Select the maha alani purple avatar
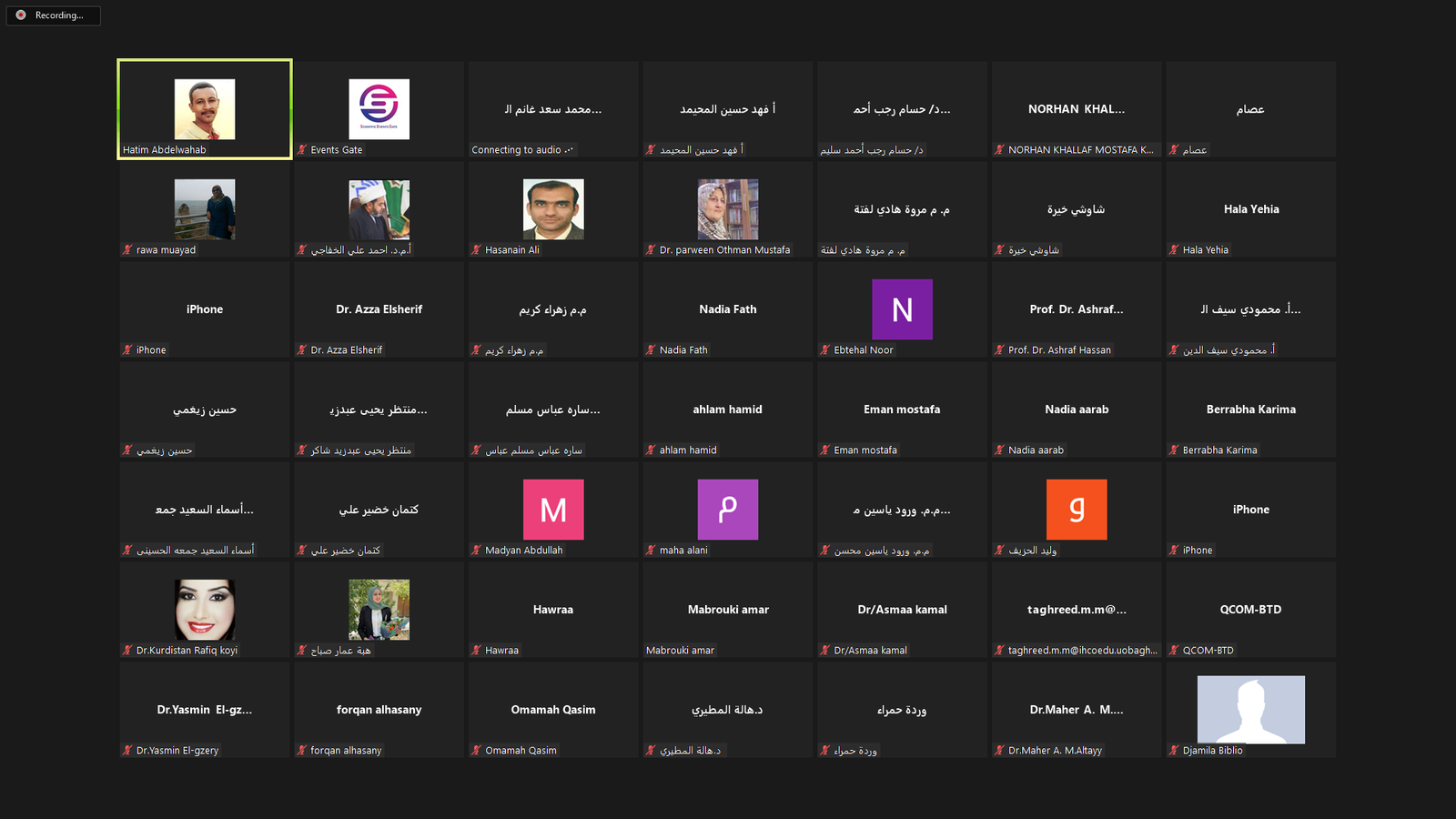 tap(728, 510)
